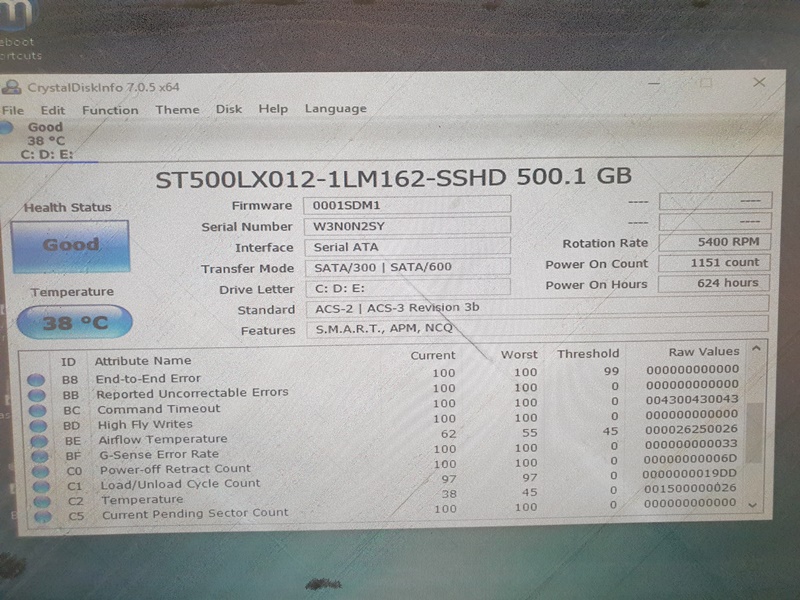Viewport: 800px width, 600px height.
Task: Minimize the CrystalDiskInfo window
Action: coord(655,83)
